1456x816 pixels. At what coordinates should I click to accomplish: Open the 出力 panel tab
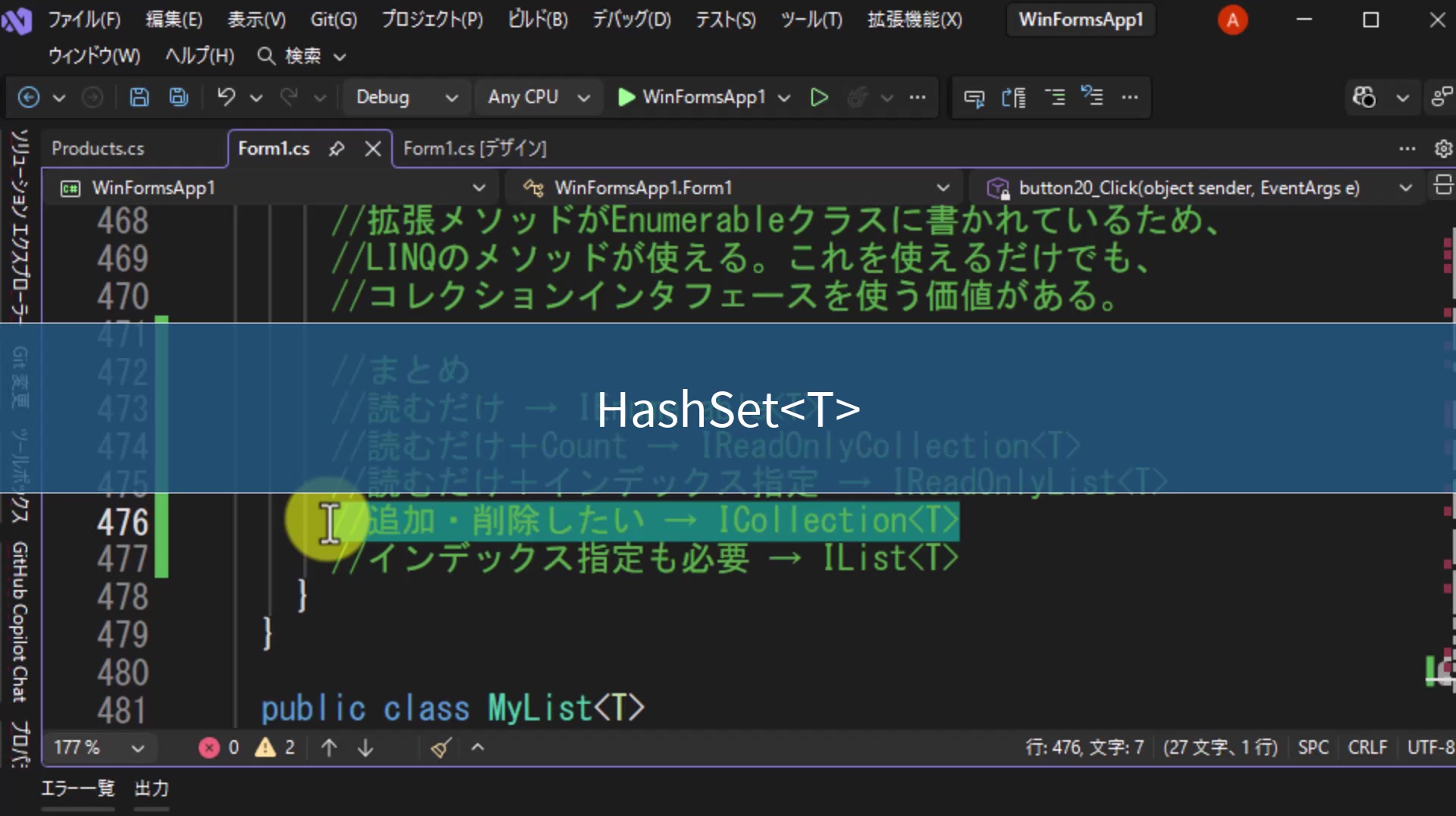152,789
